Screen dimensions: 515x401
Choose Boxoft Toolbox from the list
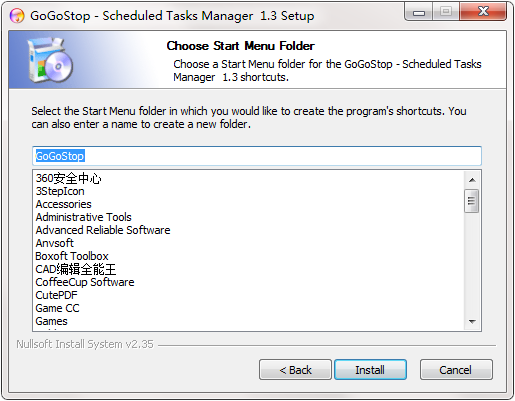72,256
